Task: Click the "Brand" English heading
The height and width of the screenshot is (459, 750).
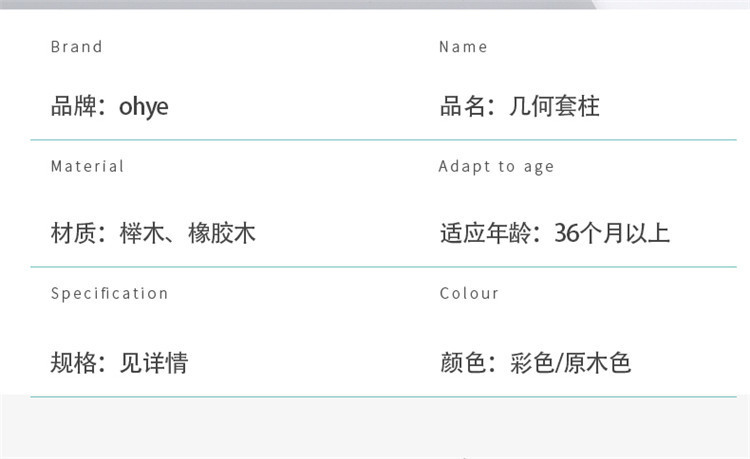Action: [x=77, y=47]
